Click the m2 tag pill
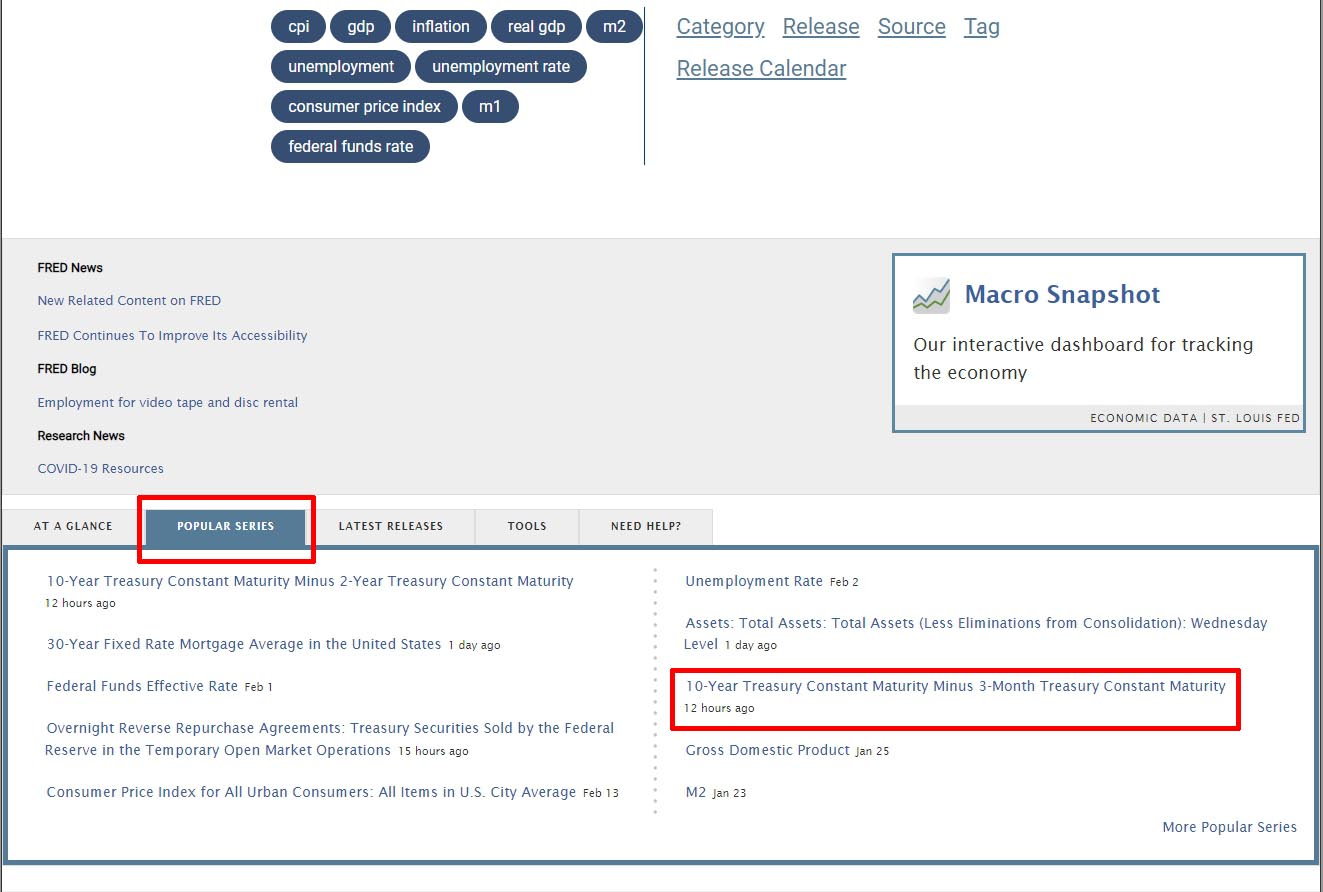This screenshot has height=892, width=1323. pyautogui.click(x=614, y=27)
